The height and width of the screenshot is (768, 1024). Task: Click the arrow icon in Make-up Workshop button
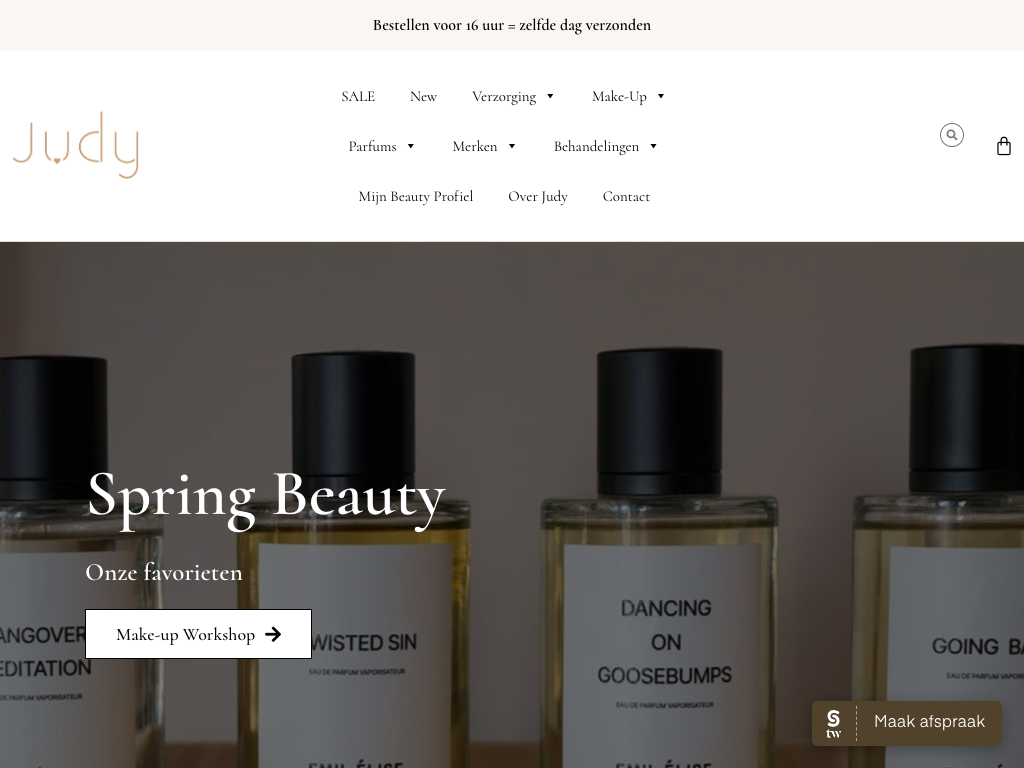click(x=273, y=634)
